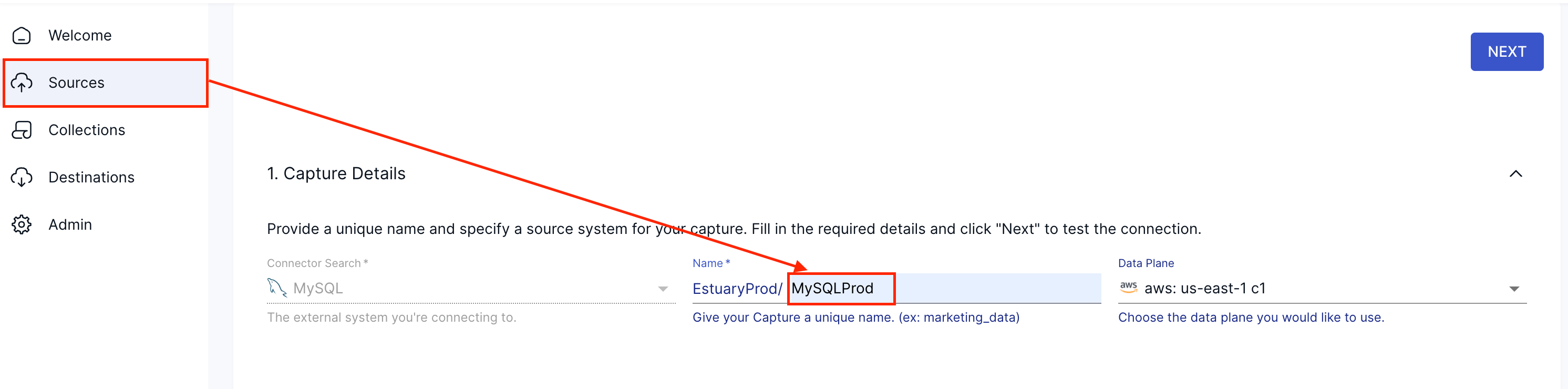Select the Data Plane value aws: us-east-1 c1
This screenshot has width=1568, height=389.
1204,288
